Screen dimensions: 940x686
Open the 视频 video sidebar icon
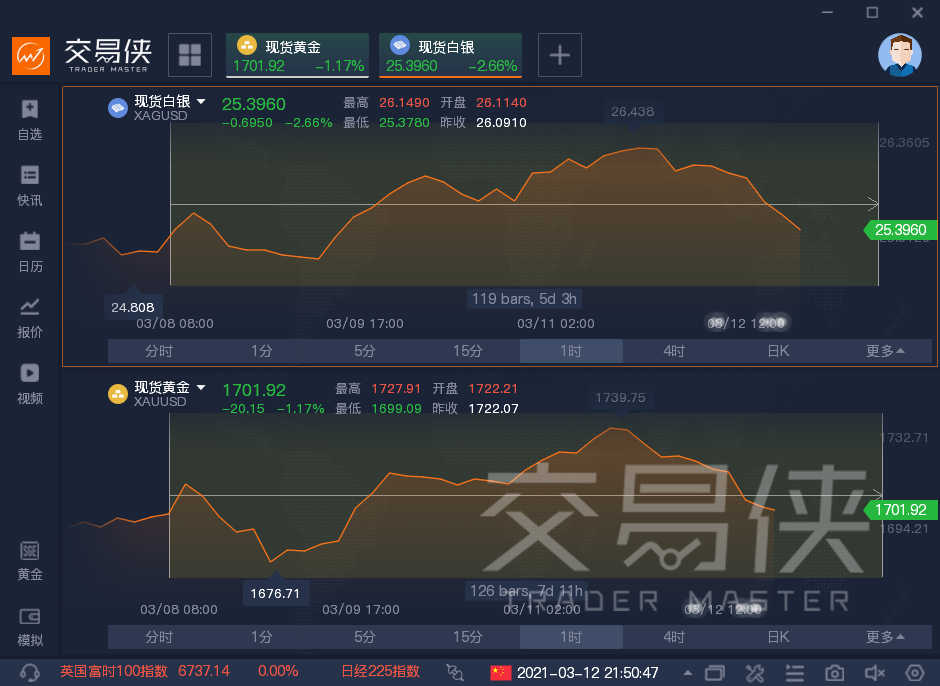(x=29, y=384)
